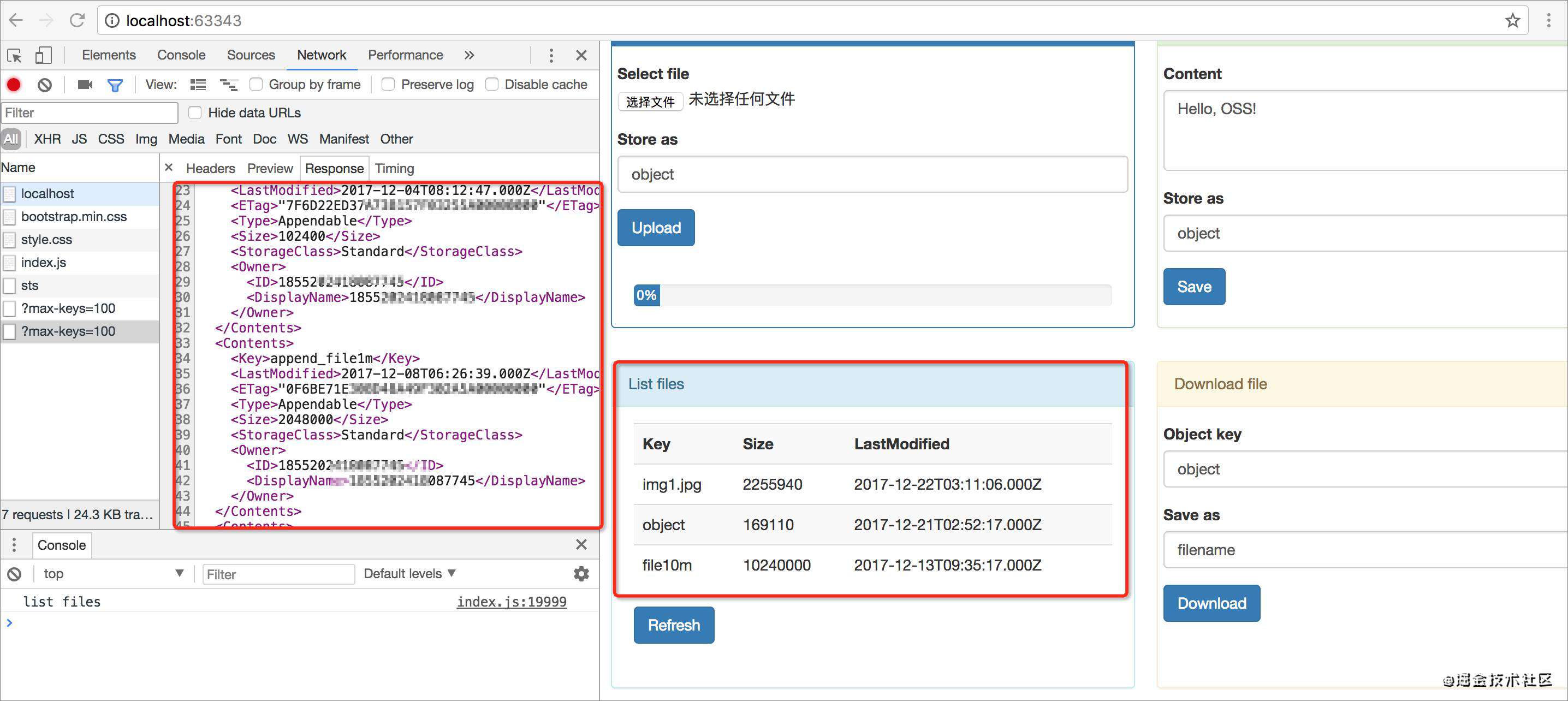The width and height of the screenshot is (1568, 701).
Task: Expand more DevTools tabs chevron
Action: 468,55
